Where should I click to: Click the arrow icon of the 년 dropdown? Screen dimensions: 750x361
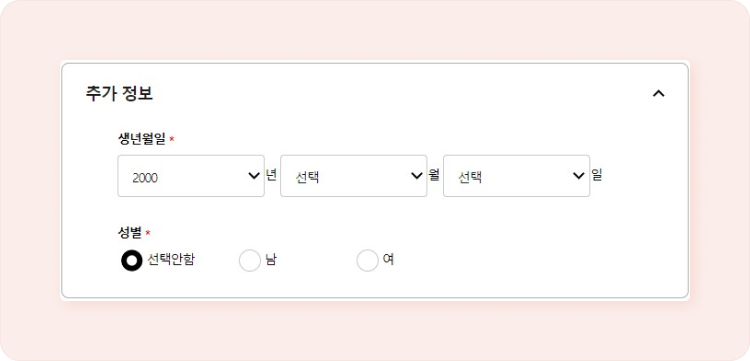click(x=254, y=175)
